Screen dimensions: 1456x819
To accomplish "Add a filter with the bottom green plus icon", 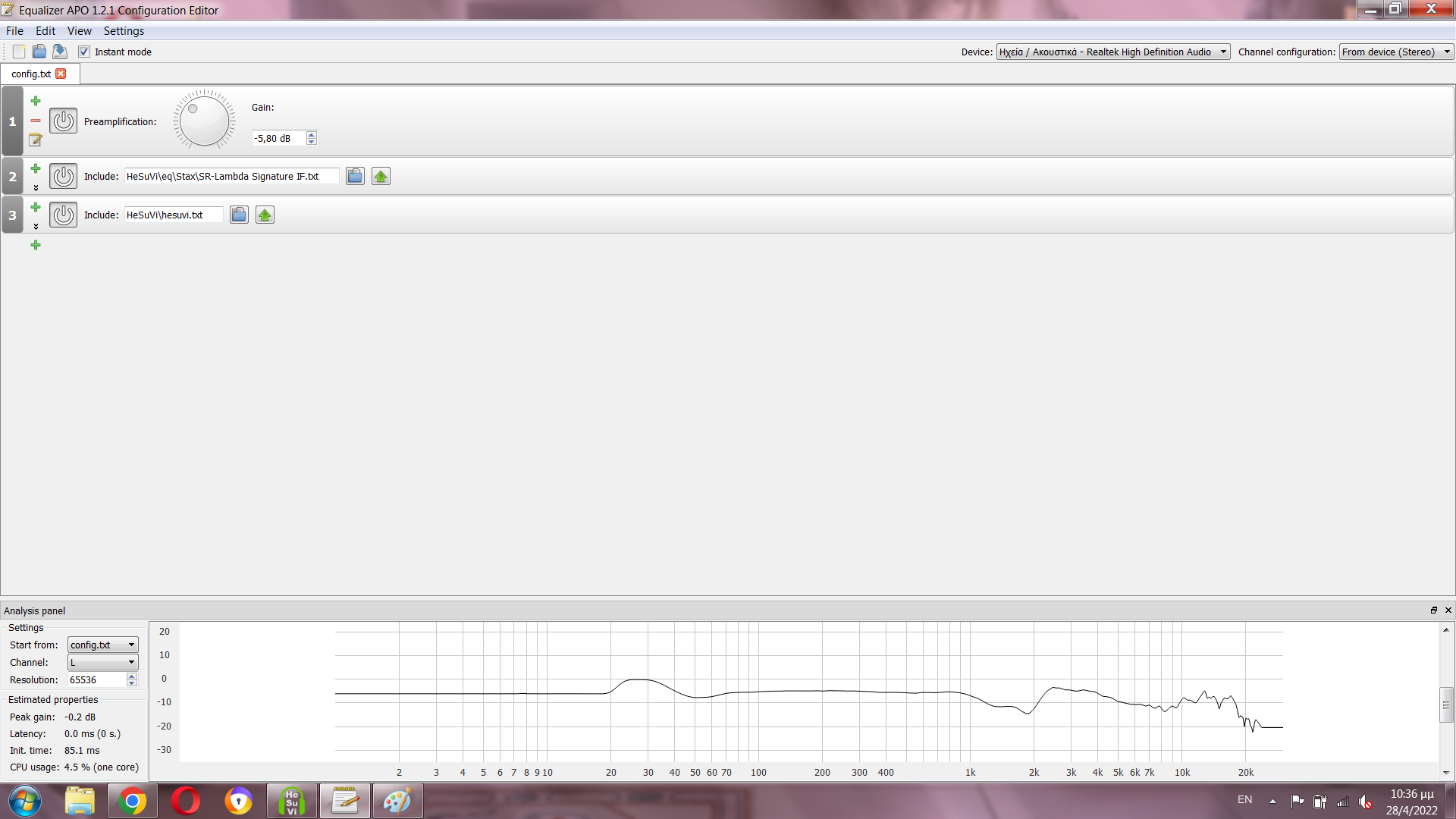I will (x=36, y=245).
